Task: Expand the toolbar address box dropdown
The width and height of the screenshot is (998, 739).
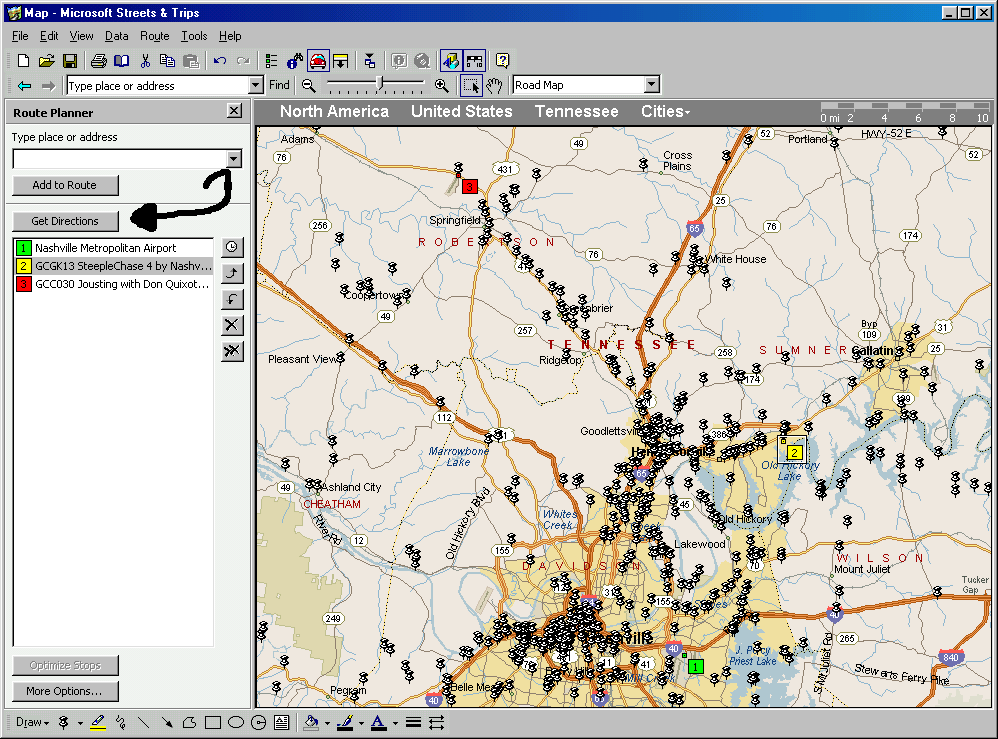Action: [255, 85]
